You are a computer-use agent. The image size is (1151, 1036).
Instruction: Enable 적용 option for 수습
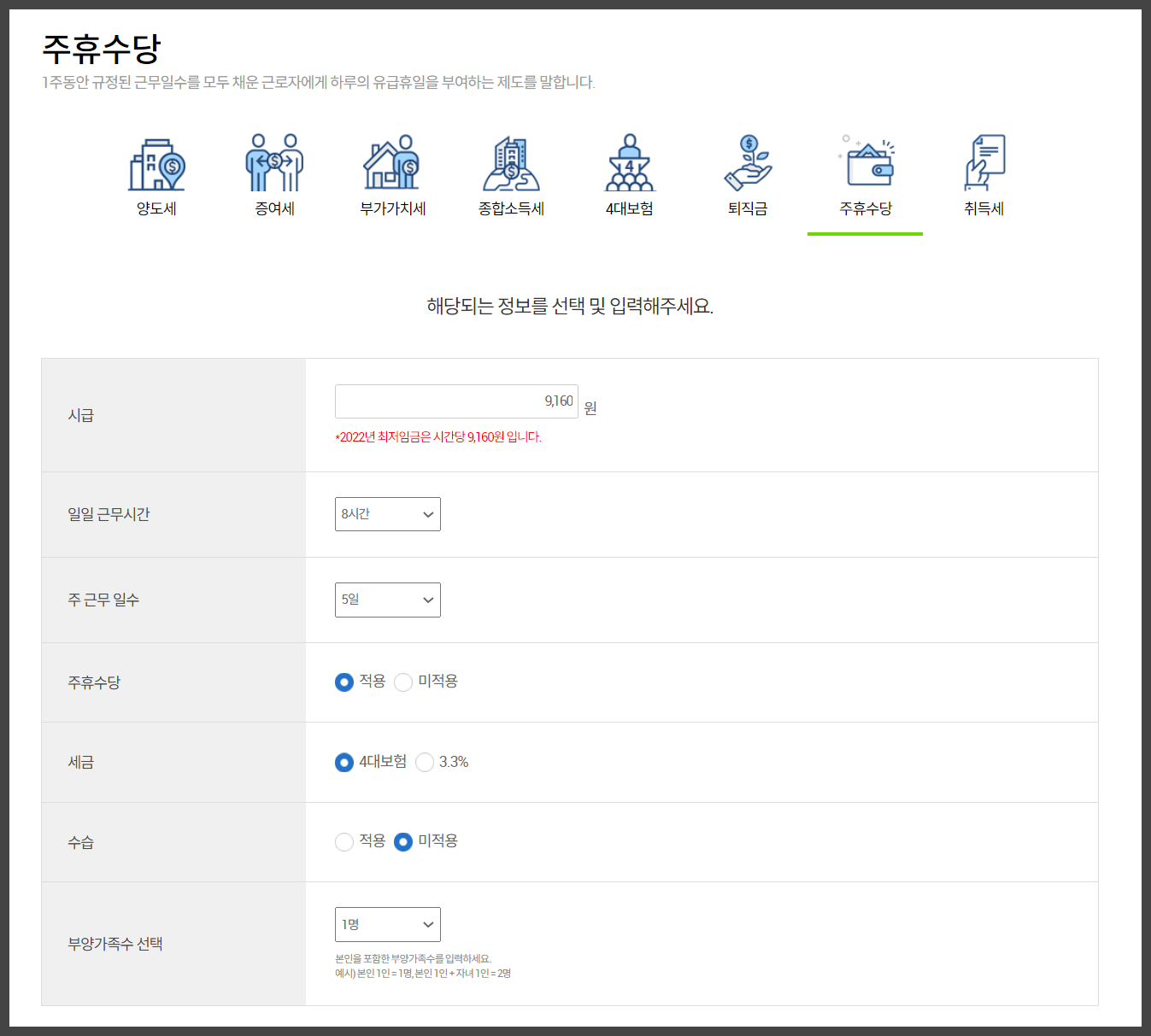click(x=344, y=842)
